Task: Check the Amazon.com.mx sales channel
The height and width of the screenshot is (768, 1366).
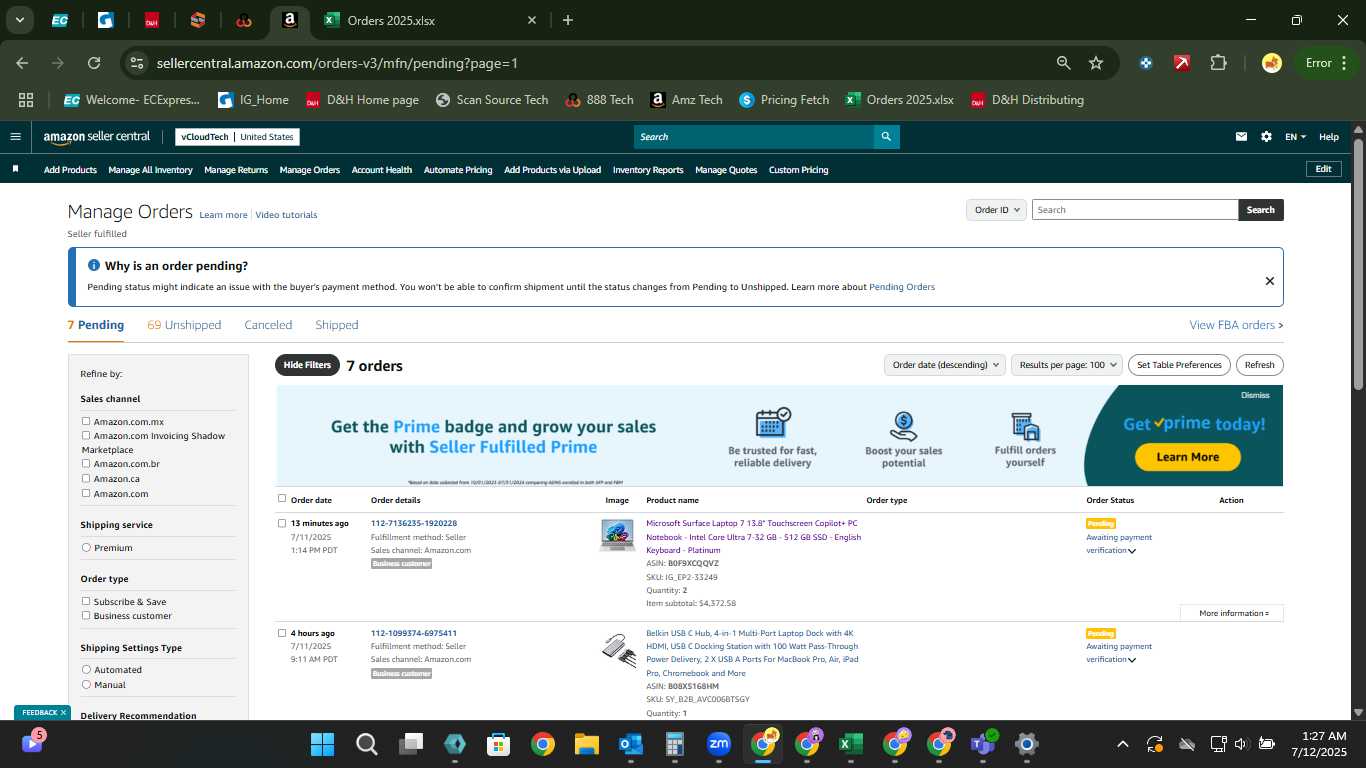Action: click(86, 422)
